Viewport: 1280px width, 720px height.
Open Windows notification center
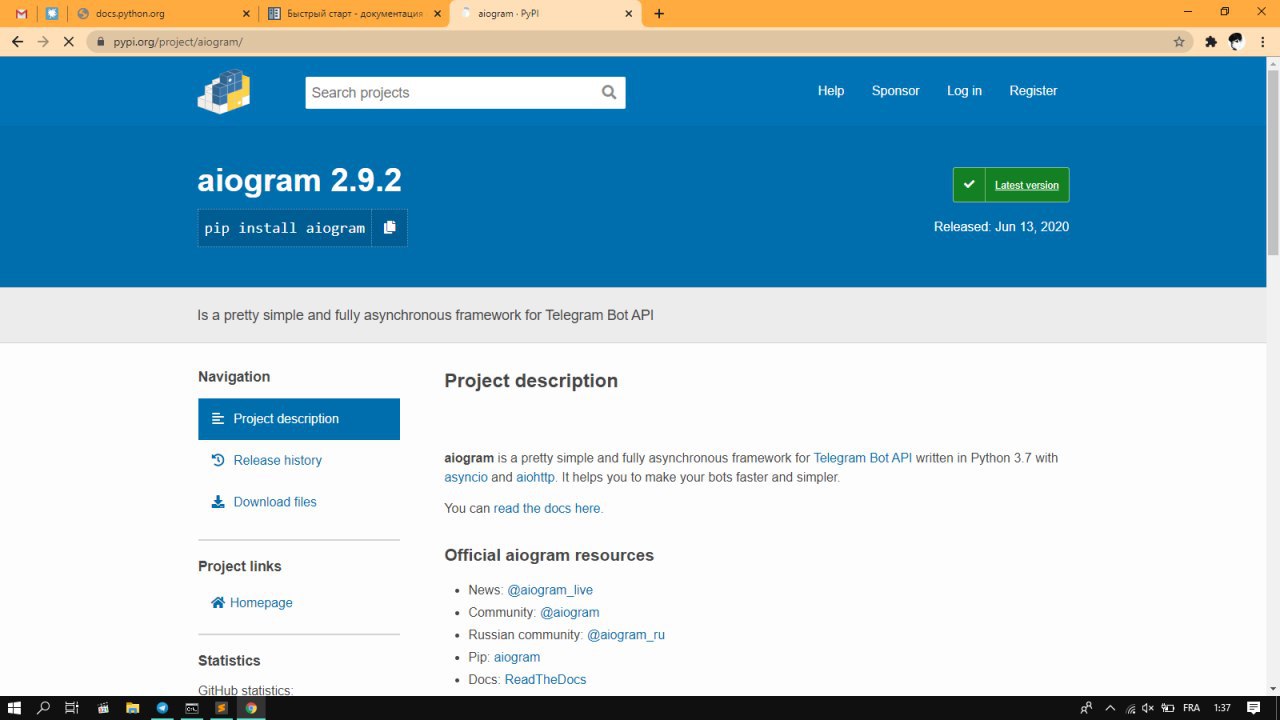coord(1254,708)
